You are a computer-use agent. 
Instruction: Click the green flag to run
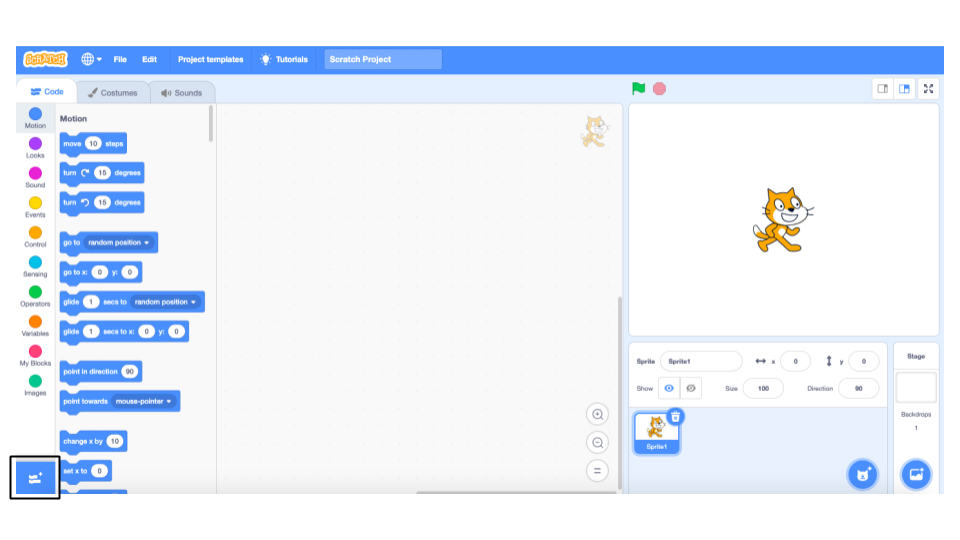(x=639, y=89)
